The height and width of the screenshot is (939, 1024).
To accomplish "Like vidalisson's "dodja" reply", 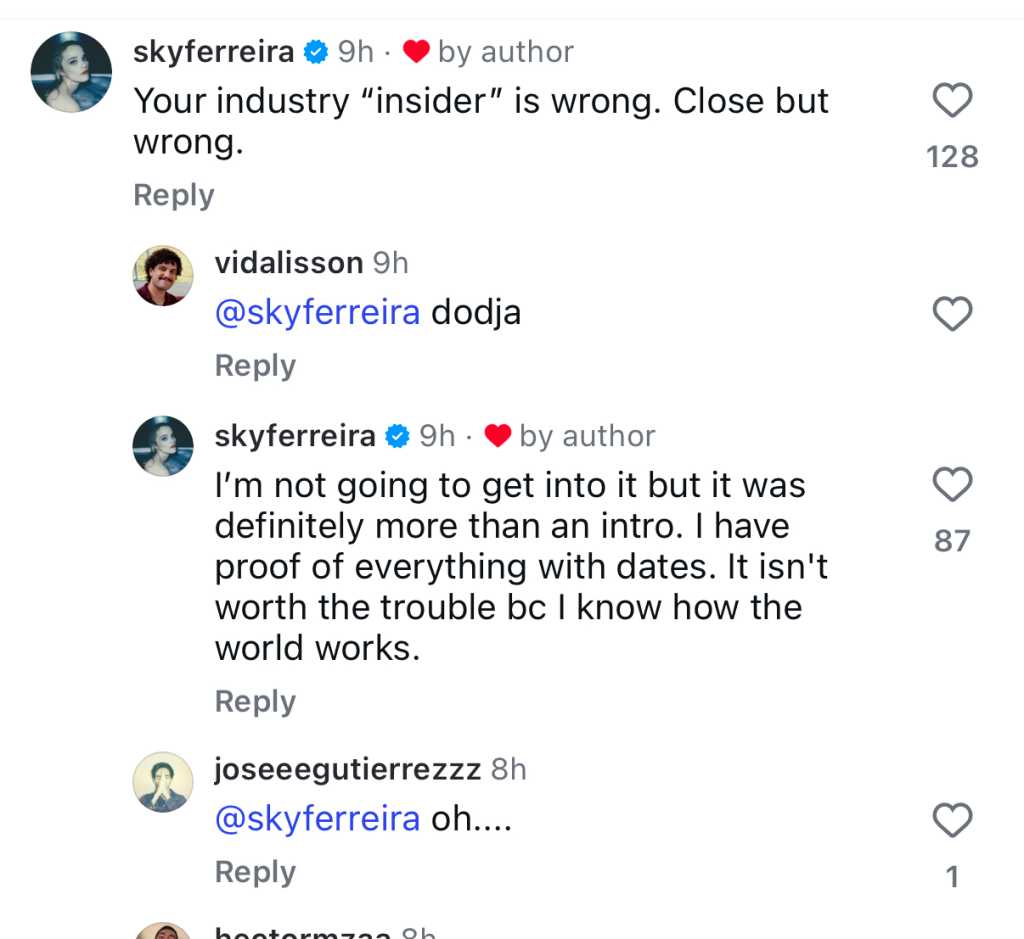I will click(952, 314).
